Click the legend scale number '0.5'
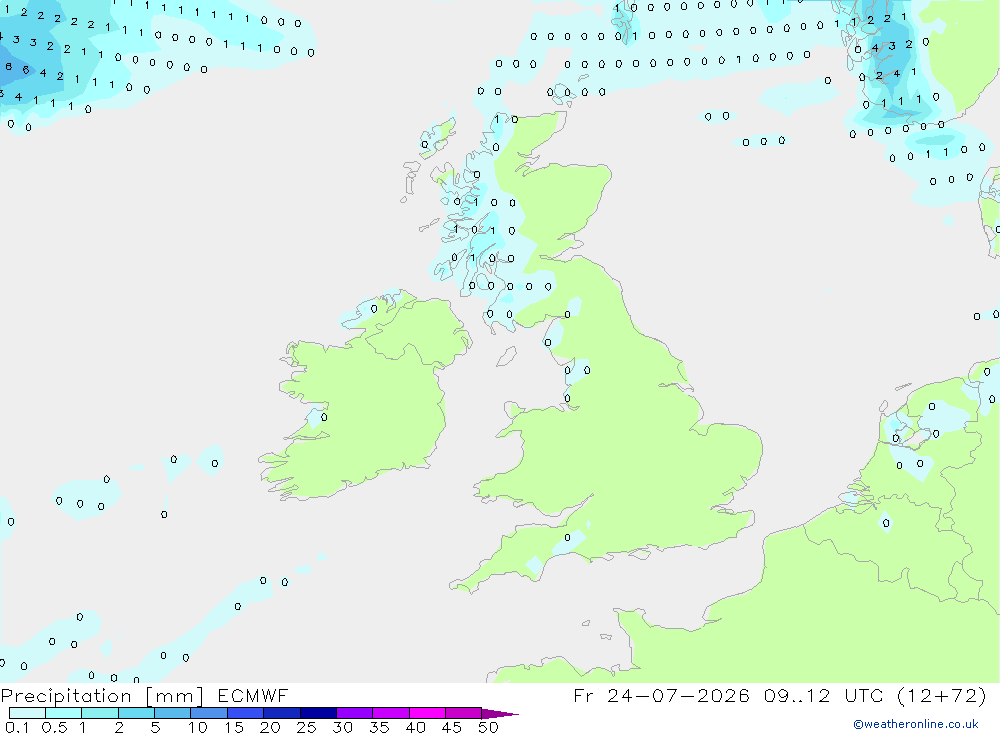 [x=54, y=727]
